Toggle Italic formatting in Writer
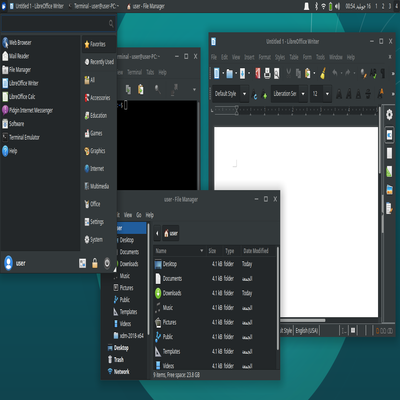400x400 pixels. (x=349, y=94)
